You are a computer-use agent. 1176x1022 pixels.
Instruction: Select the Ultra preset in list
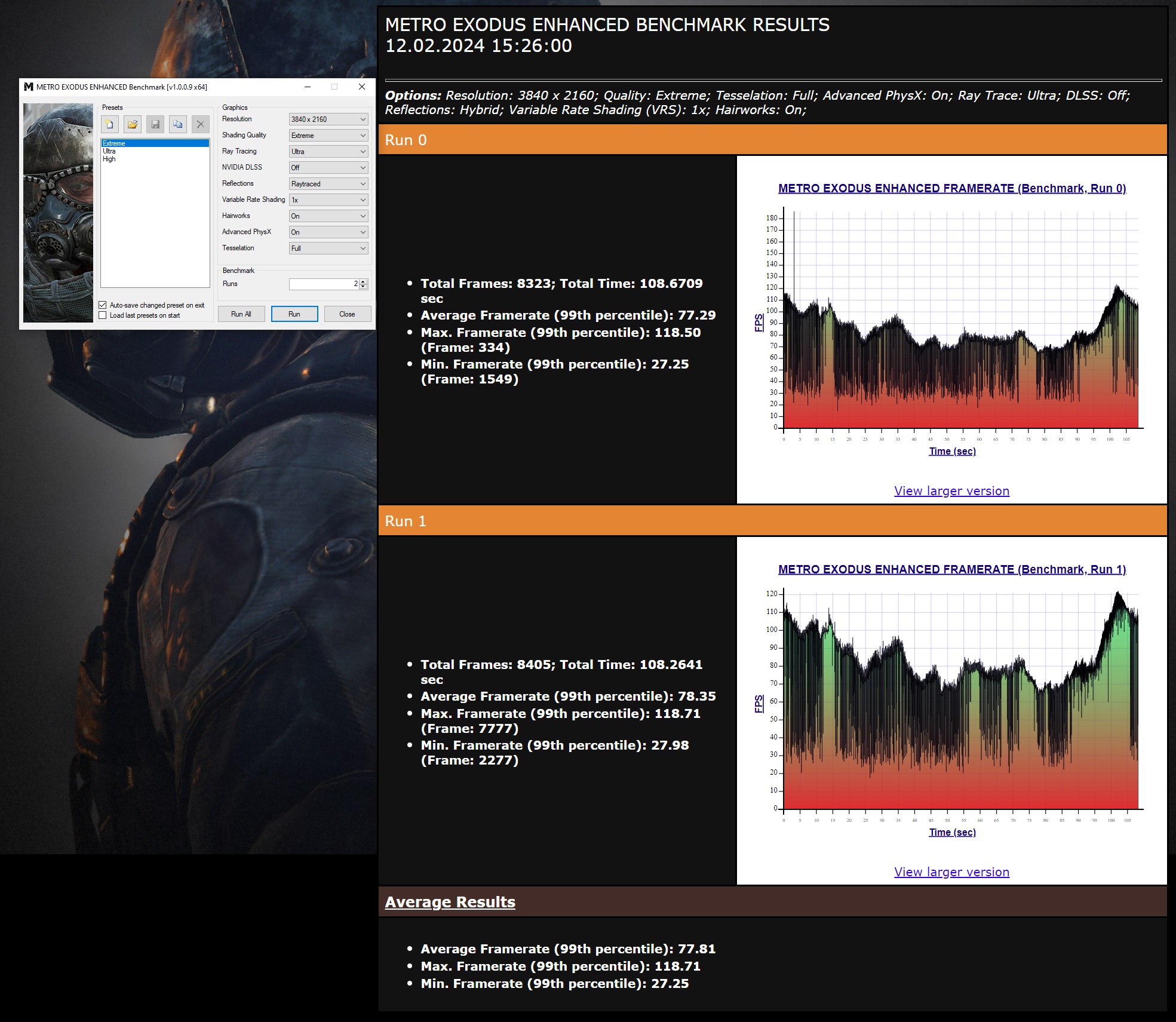[109, 151]
